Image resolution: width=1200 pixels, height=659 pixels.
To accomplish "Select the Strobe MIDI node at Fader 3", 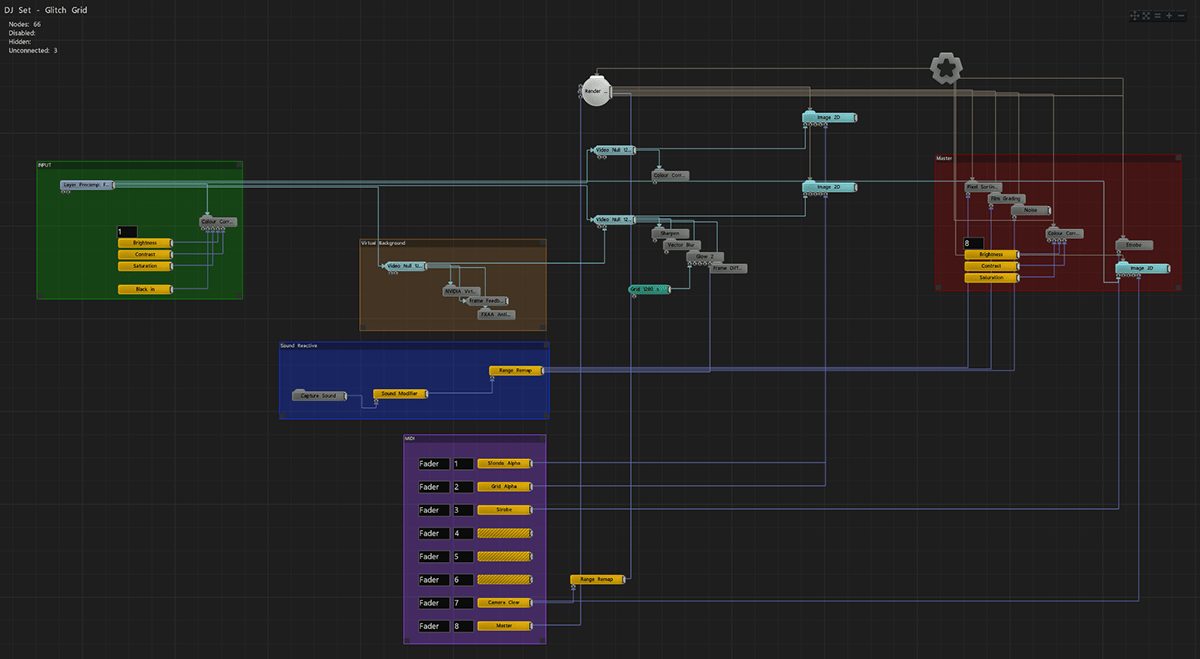I will [505, 510].
